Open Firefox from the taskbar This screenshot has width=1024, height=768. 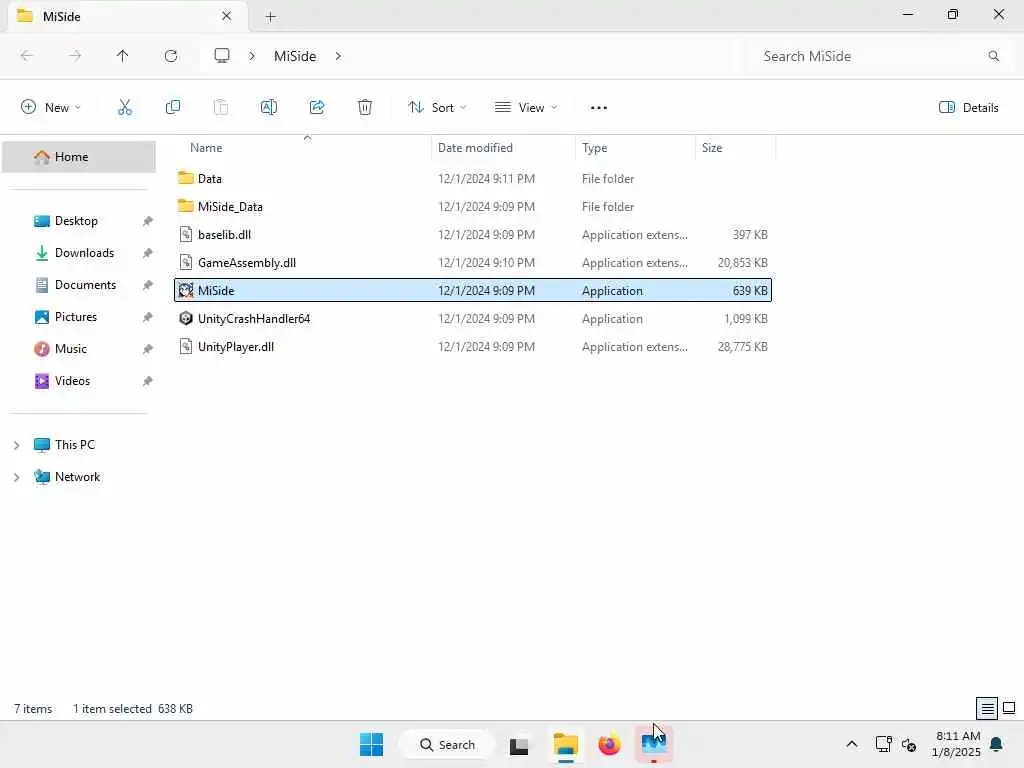tap(609, 744)
